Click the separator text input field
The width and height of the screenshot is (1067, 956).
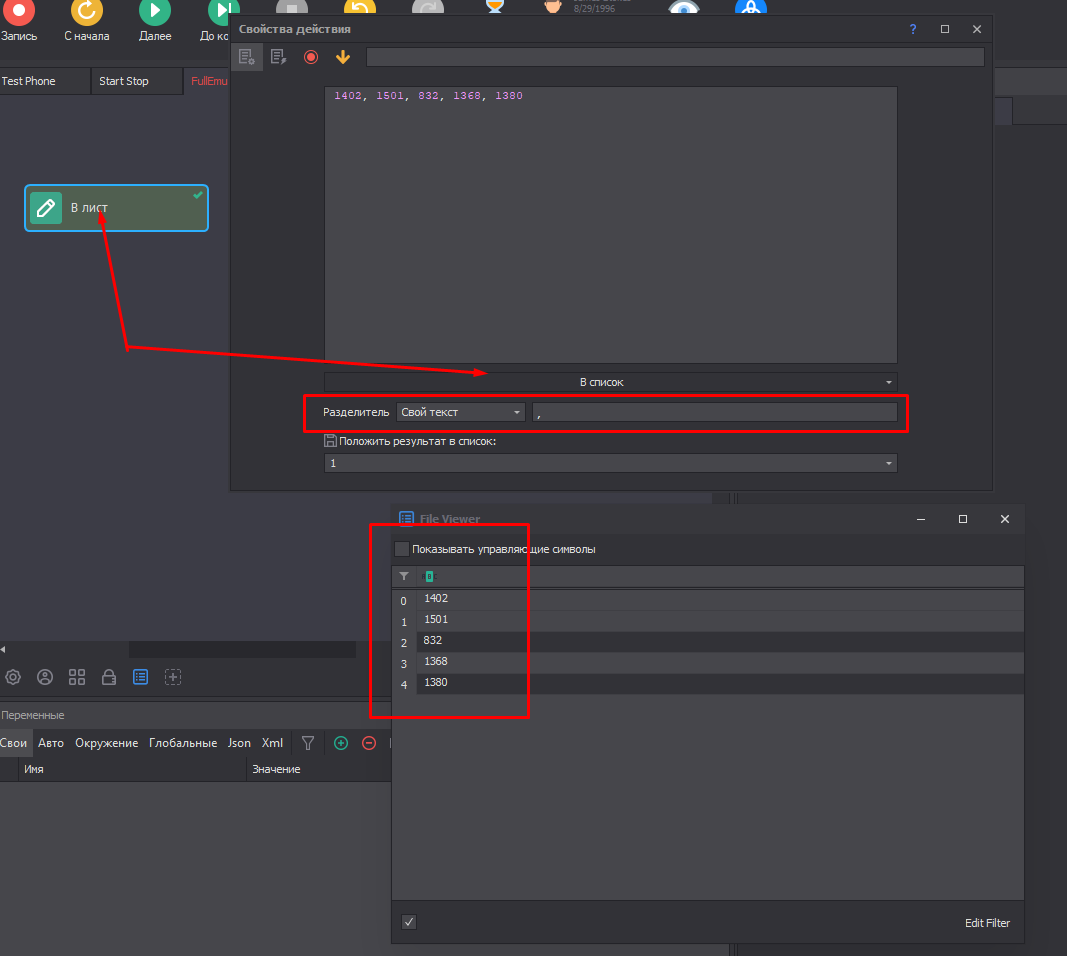click(715, 412)
